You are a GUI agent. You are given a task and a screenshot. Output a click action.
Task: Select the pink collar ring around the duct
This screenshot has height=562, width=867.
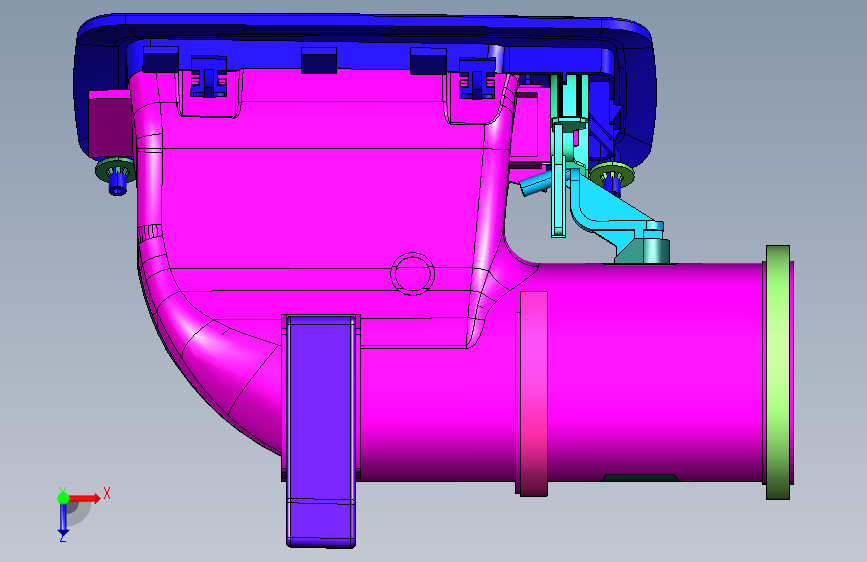coord(534,393)
